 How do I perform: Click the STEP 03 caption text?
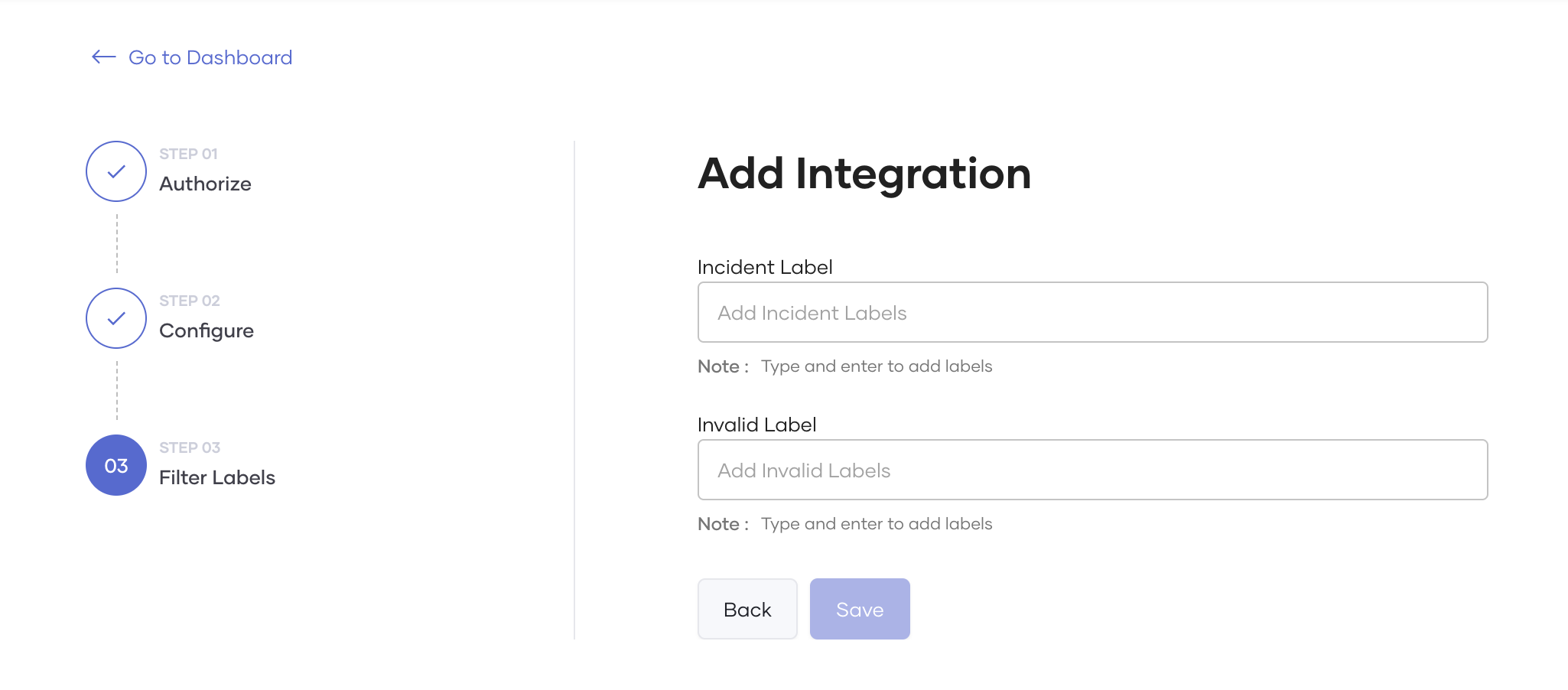[189, 448]
